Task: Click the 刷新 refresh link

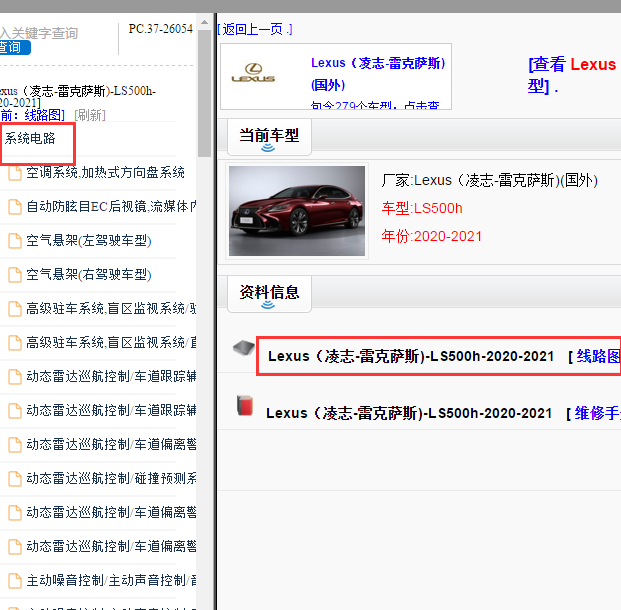Action: [x=90, y=115]
